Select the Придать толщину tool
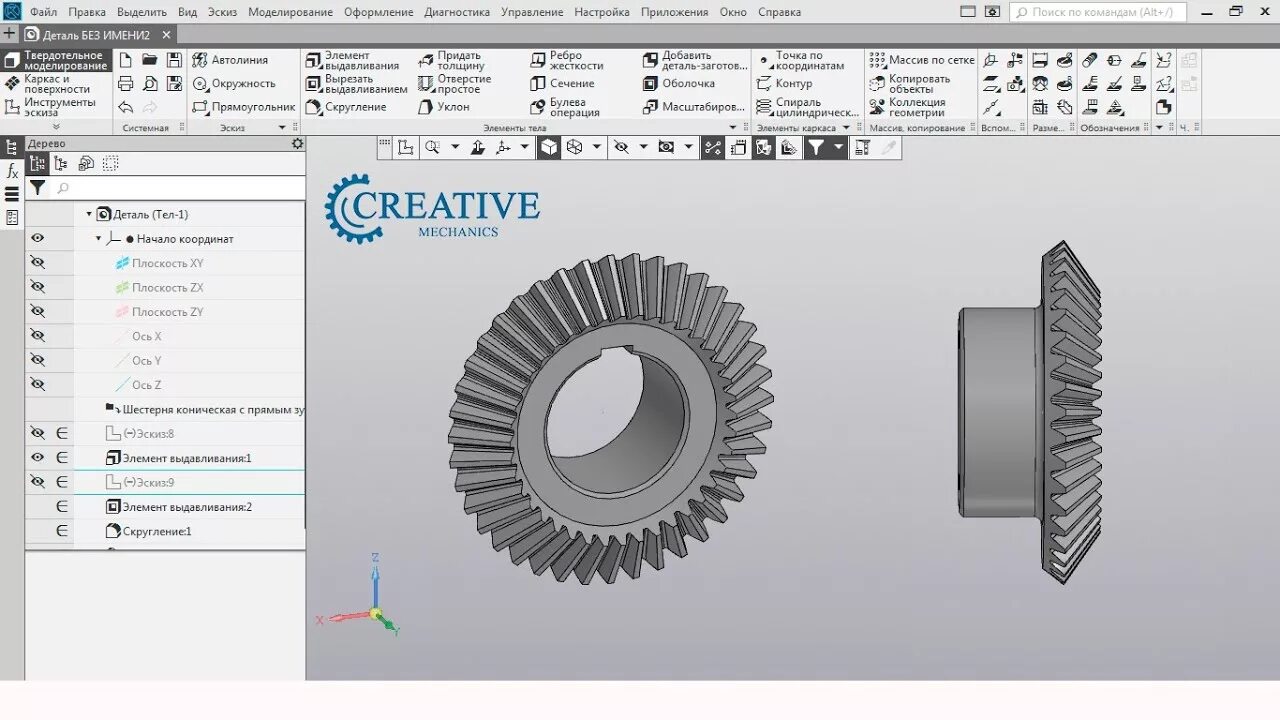The height and width of the screenshot is (720, 1280). pyautogui.click(x=451, y=60)
